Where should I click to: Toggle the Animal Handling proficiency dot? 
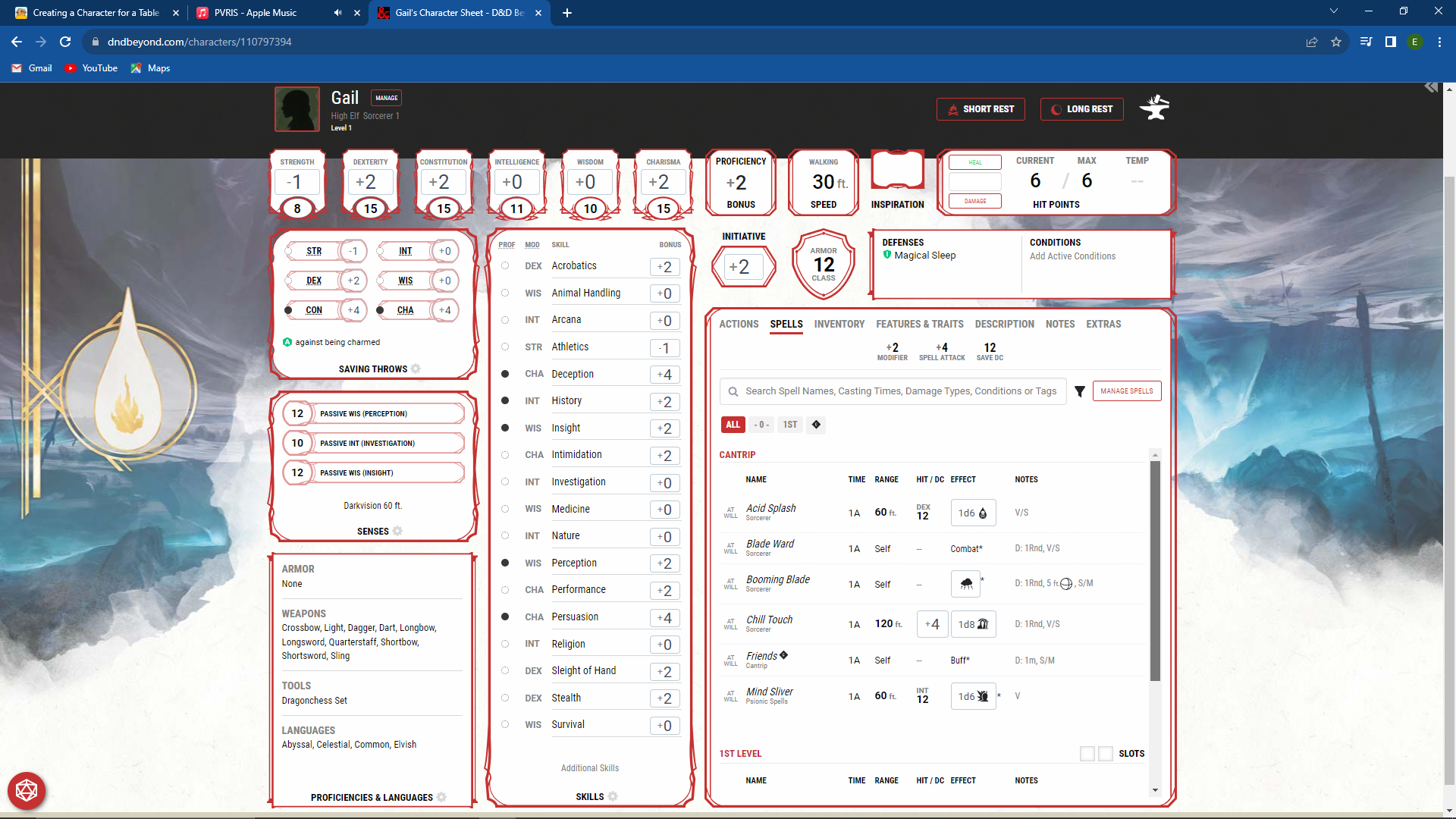click(505, 293)
